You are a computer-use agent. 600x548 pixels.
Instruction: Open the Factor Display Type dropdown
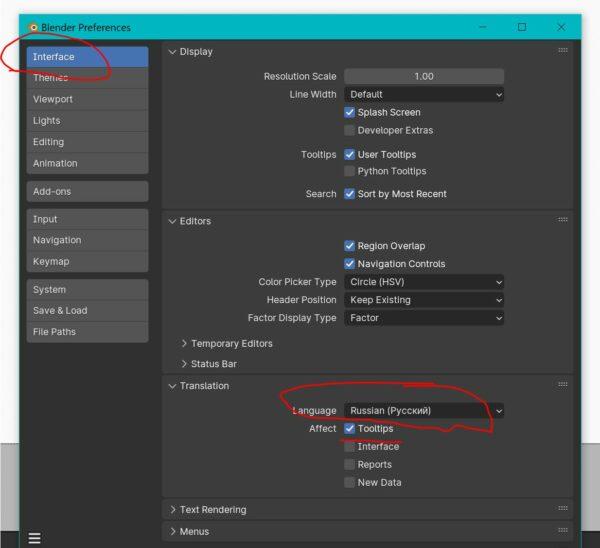424,318
